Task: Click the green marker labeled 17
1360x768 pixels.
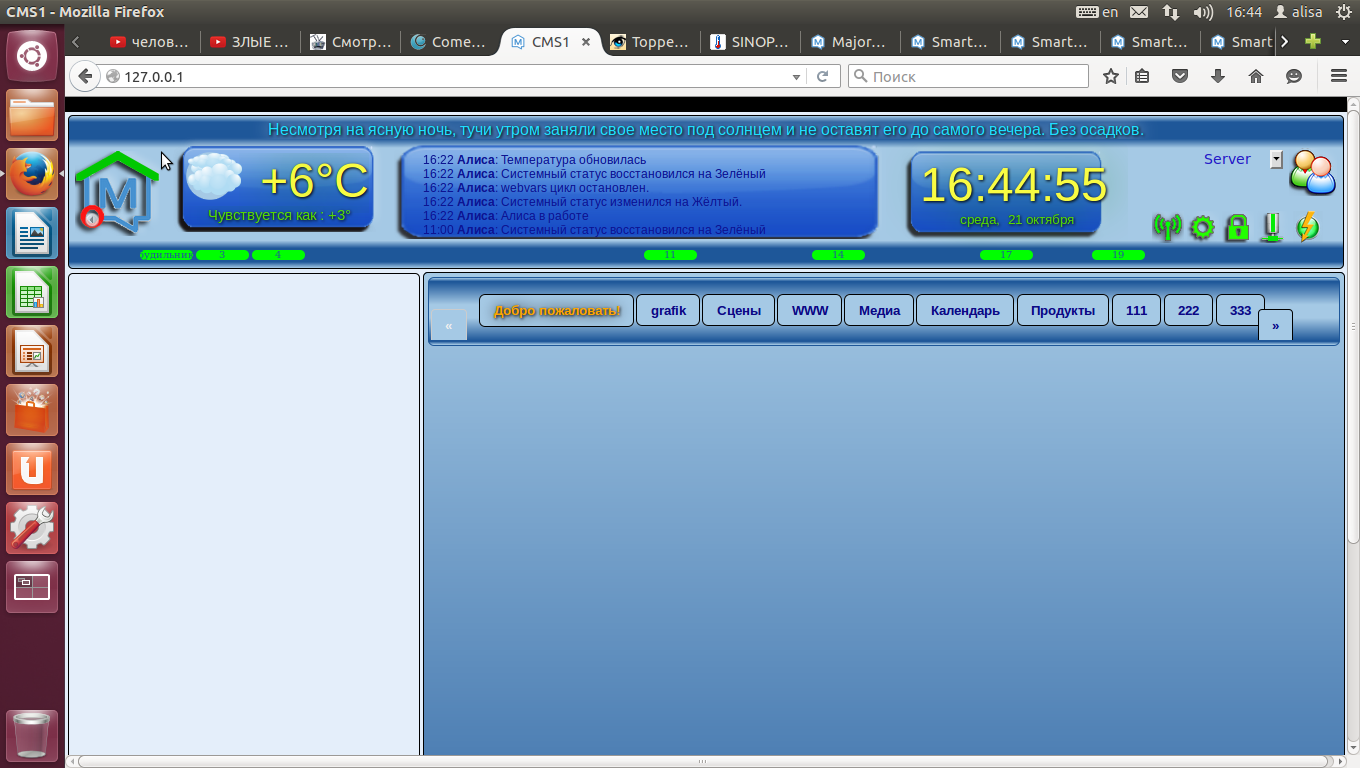Action: (1006, 255)
